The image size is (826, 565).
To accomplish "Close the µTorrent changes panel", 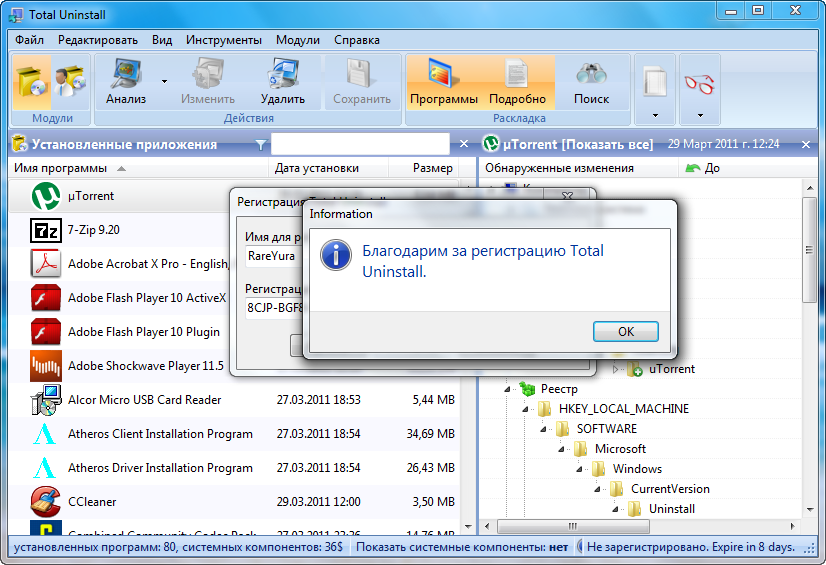I will click(x=806, y=144).
